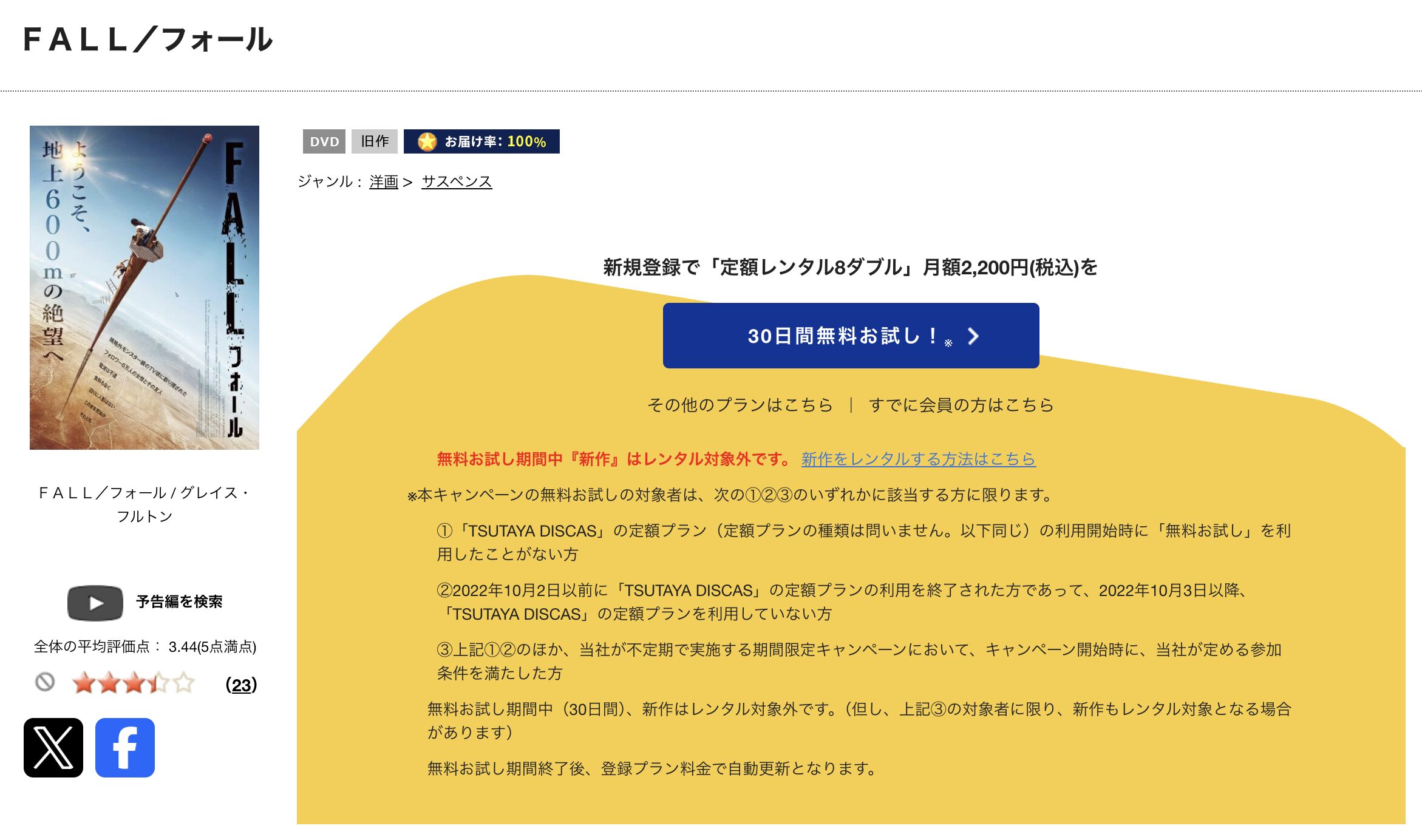This screenshot has width=1422, height=840.
Task: Click the 旧作 label tag
Action: [375, 141]
